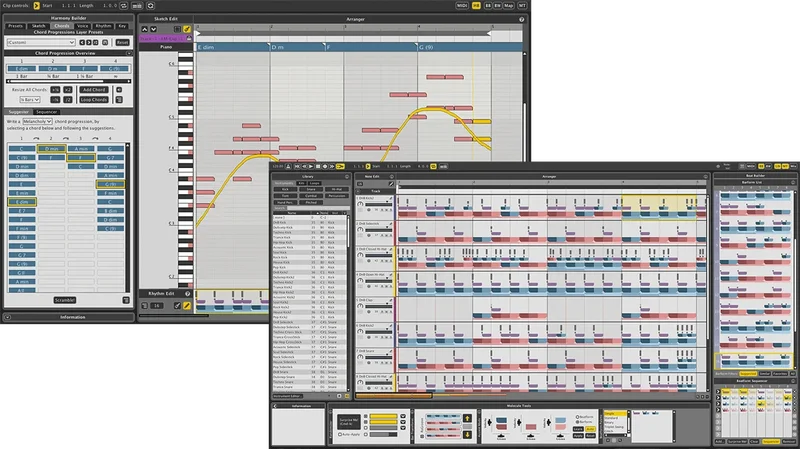Collapse the Library panel header button
This screenshot has width=800, height=449.
click(346, 177)
